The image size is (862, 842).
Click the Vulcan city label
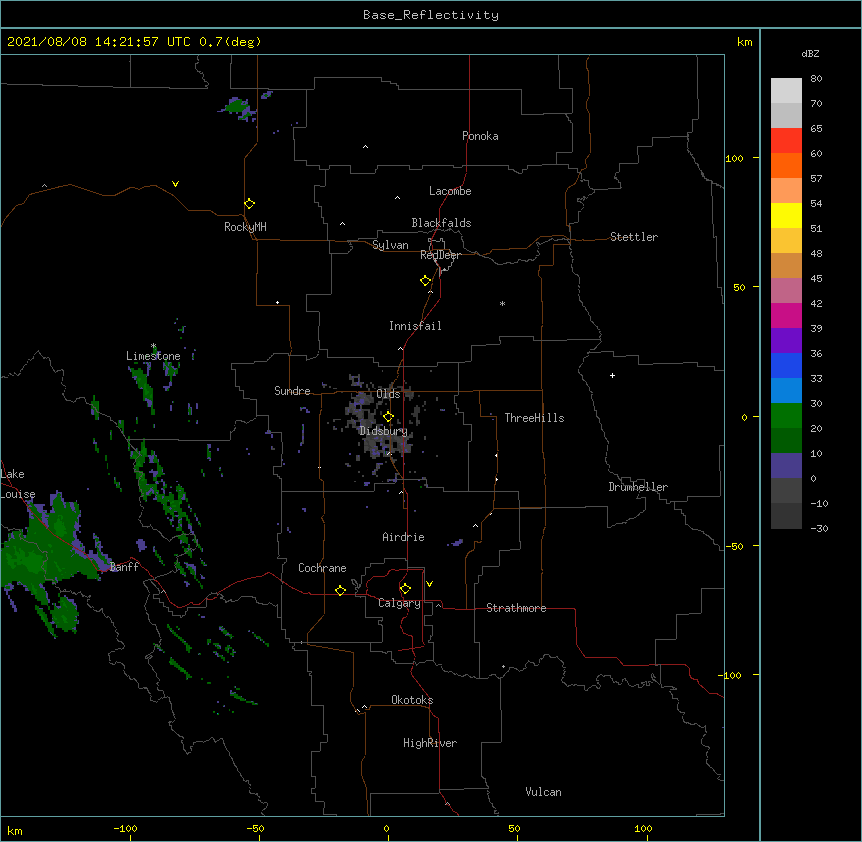[x=543, y=792]
